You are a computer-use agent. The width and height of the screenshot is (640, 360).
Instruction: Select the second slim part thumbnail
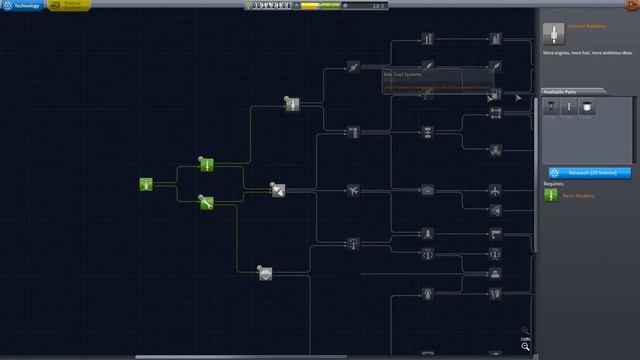[569, 107]
